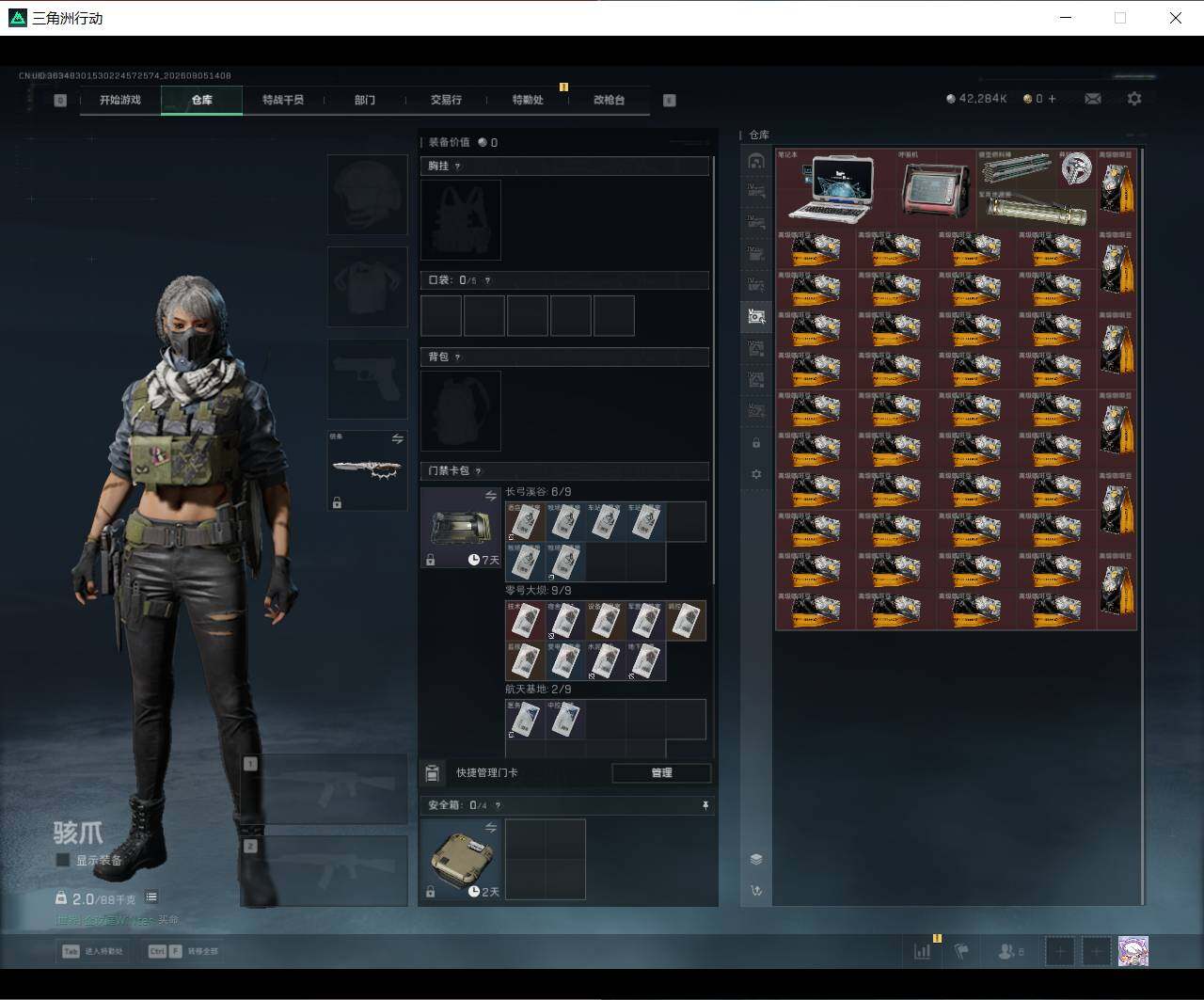Image resolution: width=1204 pixels, height=1000 pixels.
Task: Select the red ventilator item
Action: click(x=936, y=188)
